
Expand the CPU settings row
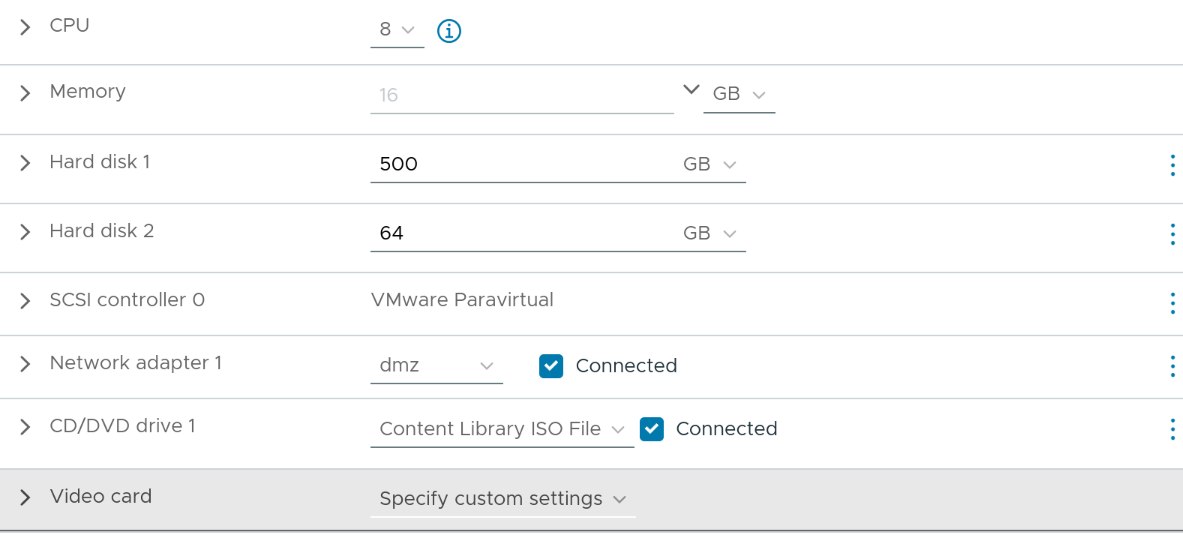click(25, 27)
